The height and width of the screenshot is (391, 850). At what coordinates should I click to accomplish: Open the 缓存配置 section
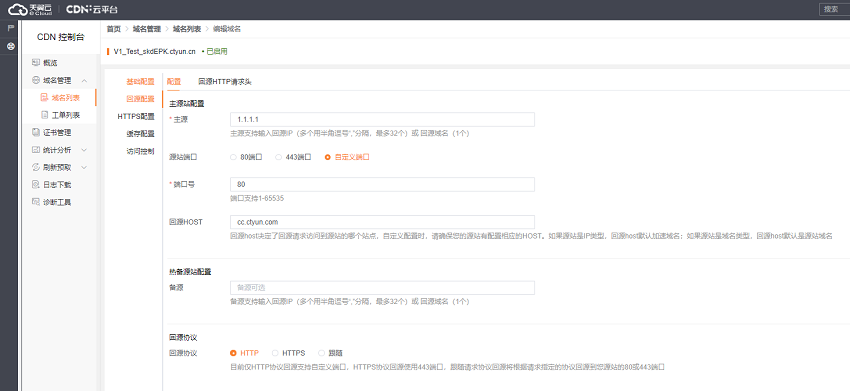point(140,133)
